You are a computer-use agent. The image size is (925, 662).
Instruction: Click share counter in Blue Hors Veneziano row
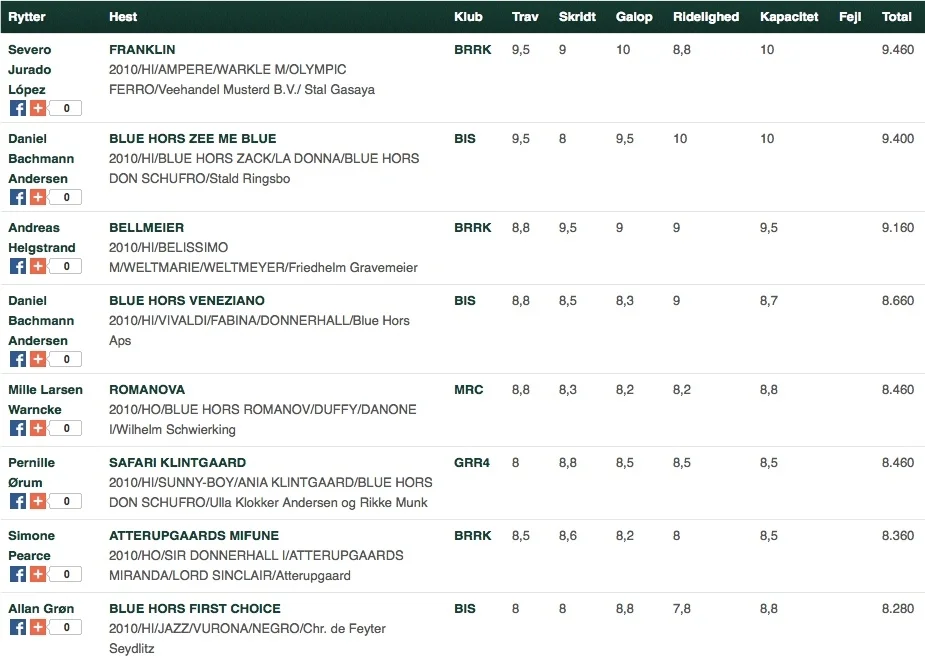65,359
